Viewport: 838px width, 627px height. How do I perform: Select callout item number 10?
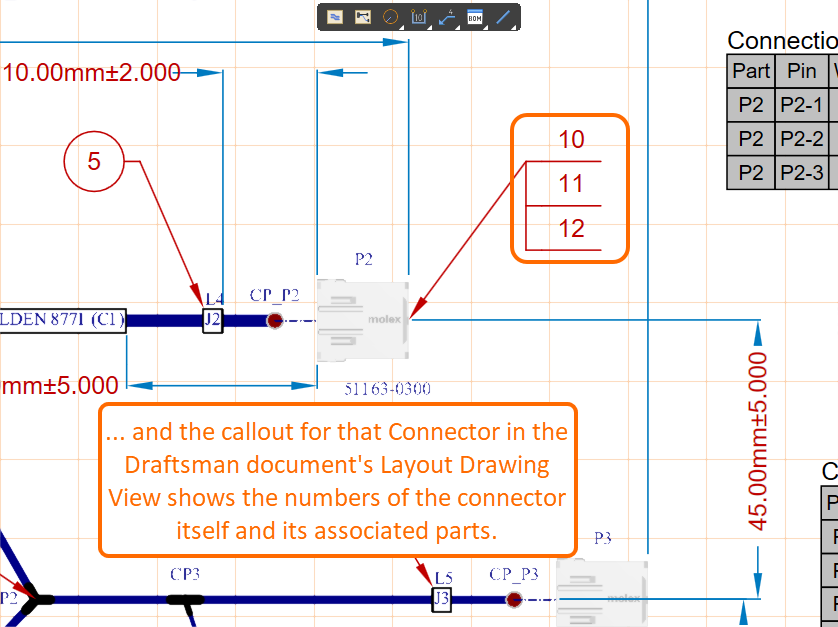click(x=571, y=139)
